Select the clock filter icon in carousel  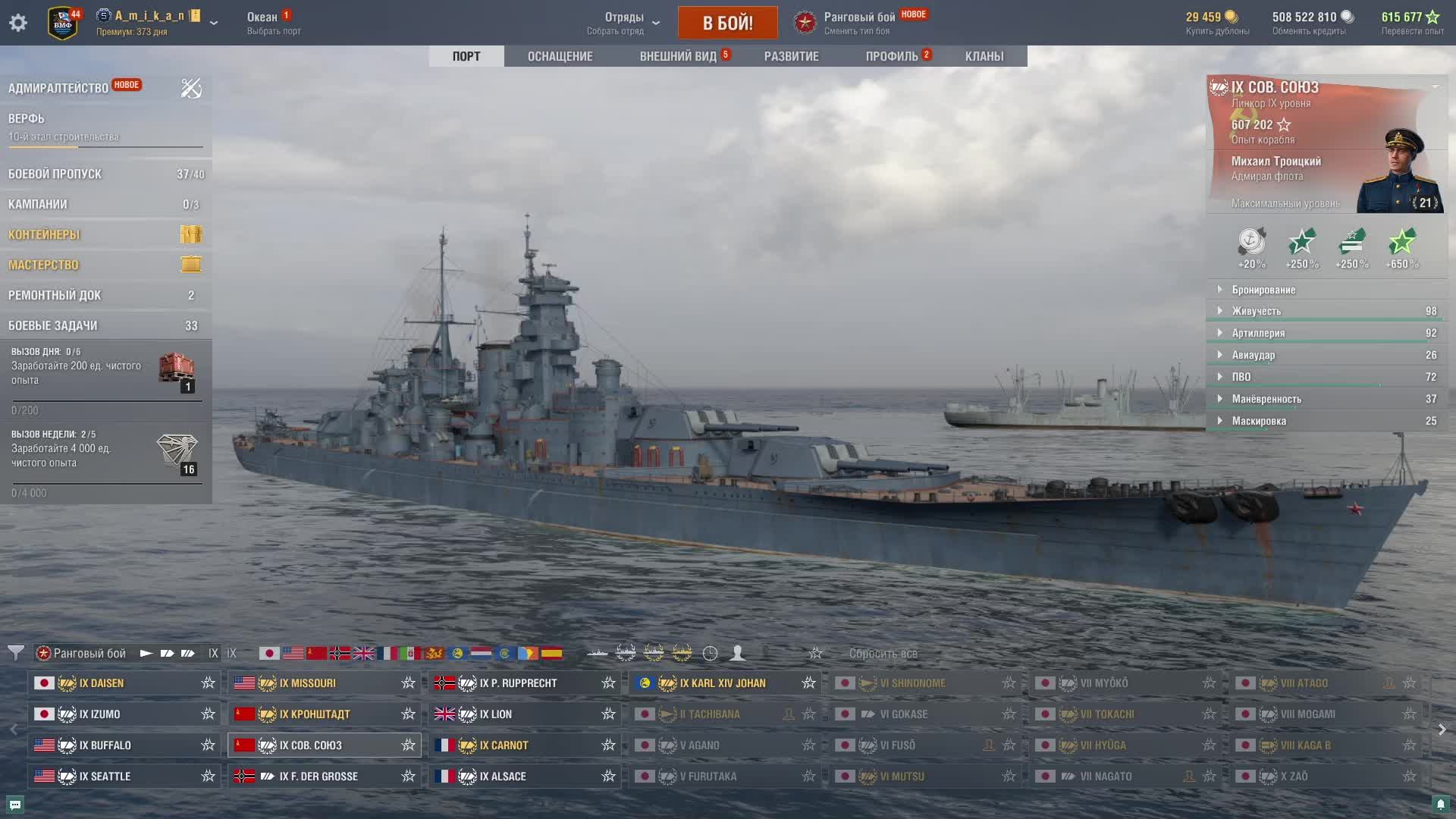point(710,653)
